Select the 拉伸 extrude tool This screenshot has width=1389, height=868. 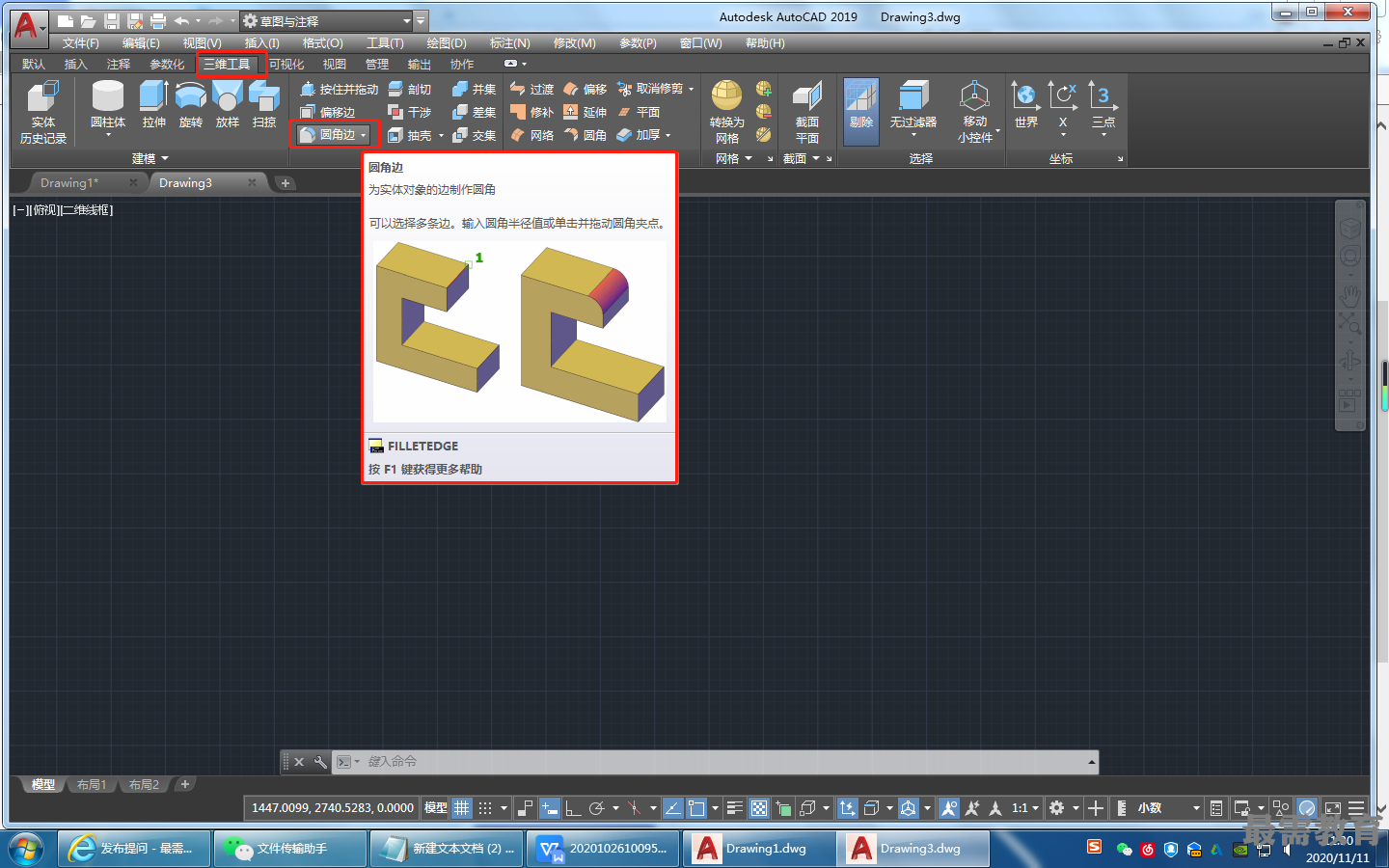153,104
